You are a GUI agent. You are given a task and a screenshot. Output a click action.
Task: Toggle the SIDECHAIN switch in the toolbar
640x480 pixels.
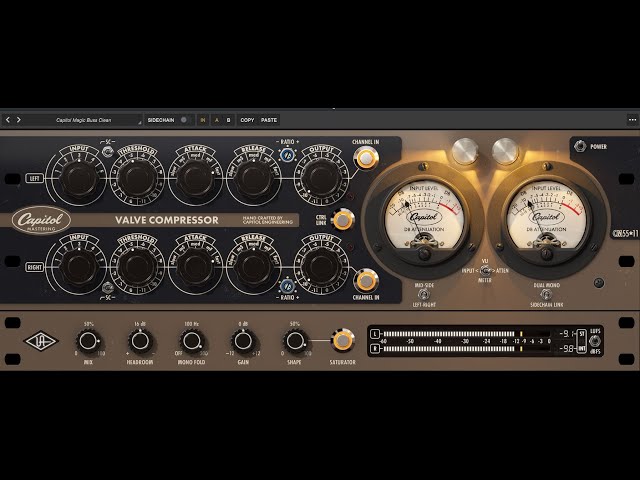184,120
